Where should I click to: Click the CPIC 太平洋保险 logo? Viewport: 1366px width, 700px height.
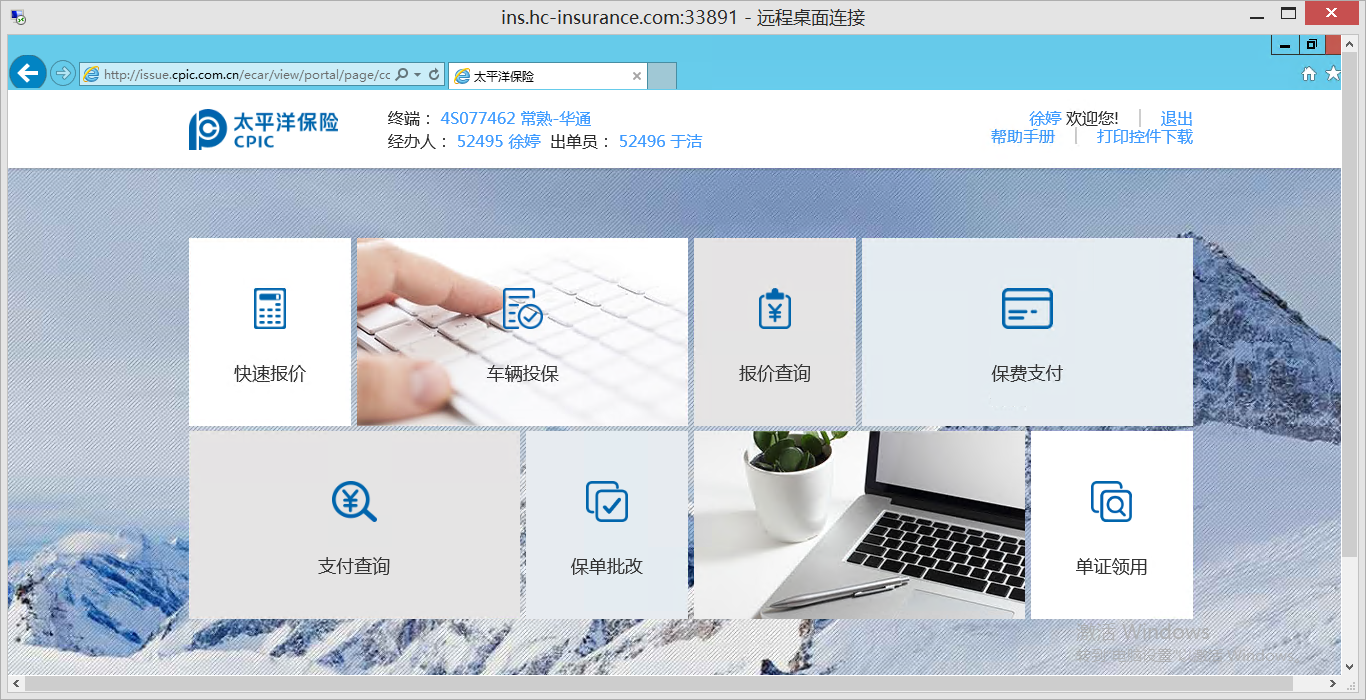click(264, 129)
